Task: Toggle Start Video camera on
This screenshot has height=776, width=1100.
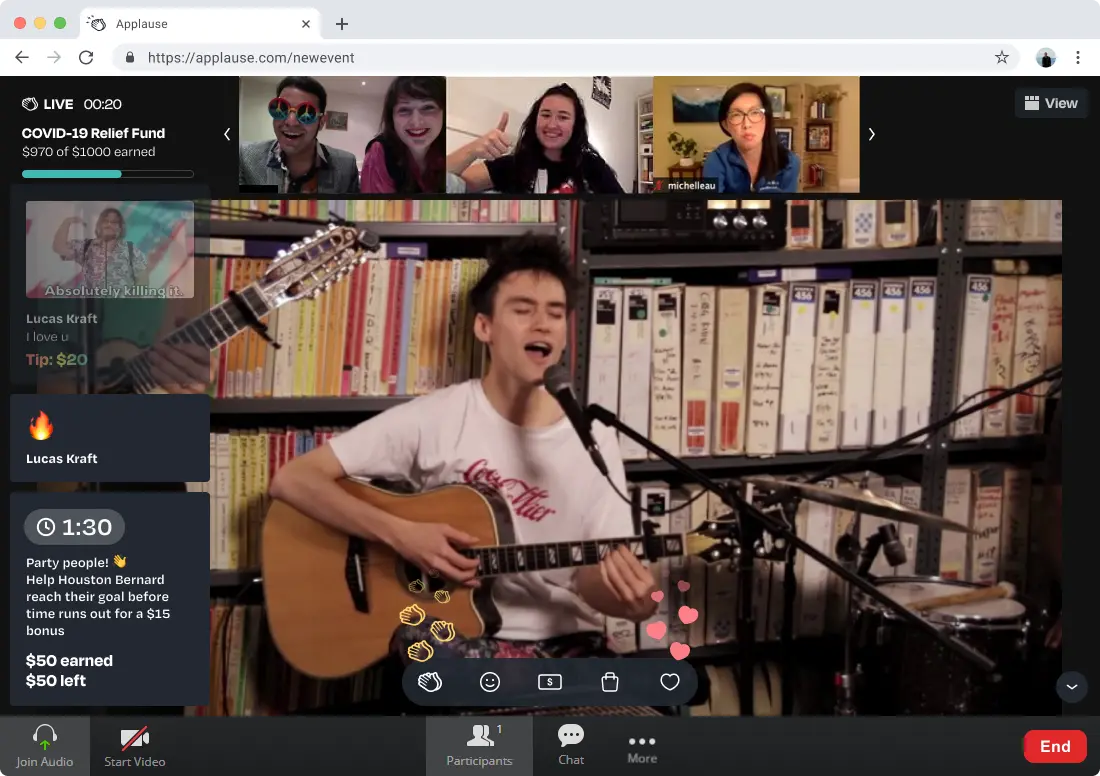Action: [135, 745]
